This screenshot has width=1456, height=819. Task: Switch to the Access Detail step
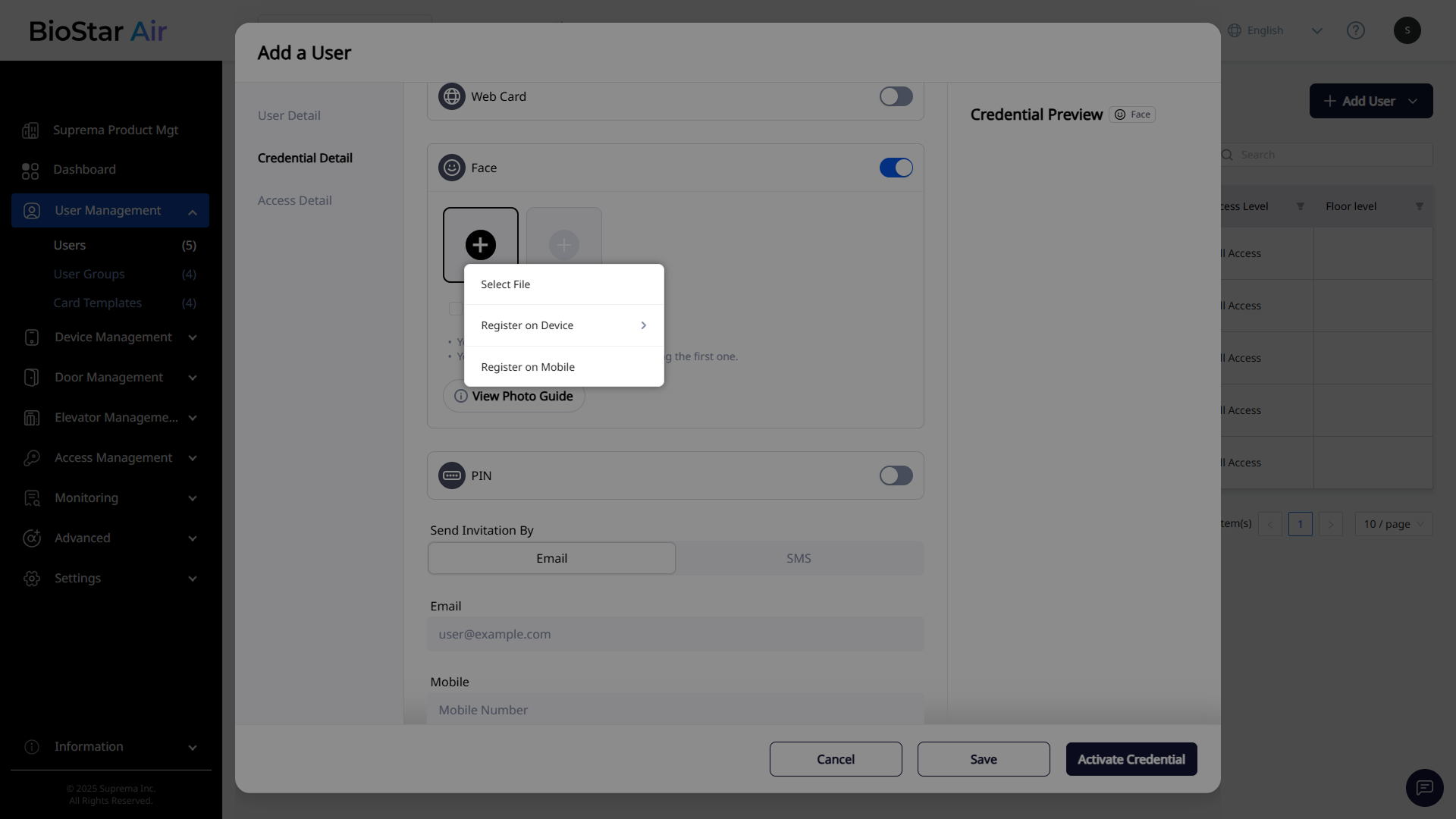click(294, 200)
